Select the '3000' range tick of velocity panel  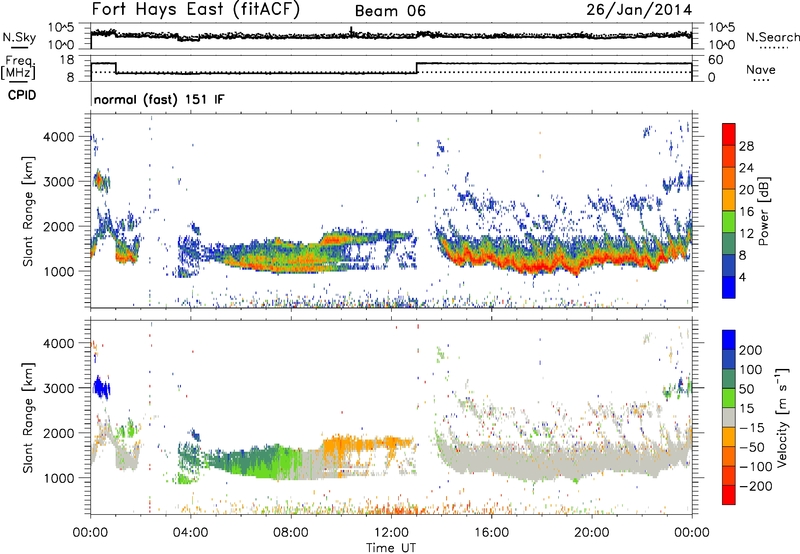click(x=59, y=388)
